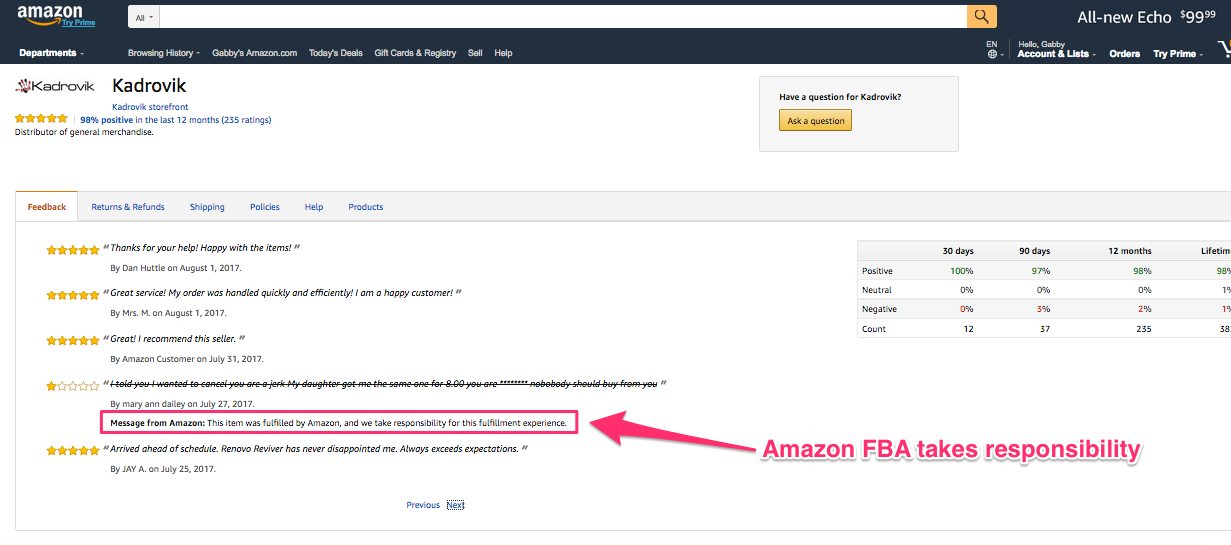Open the shopping cart icon
1231x545 pixels.
1223,49
